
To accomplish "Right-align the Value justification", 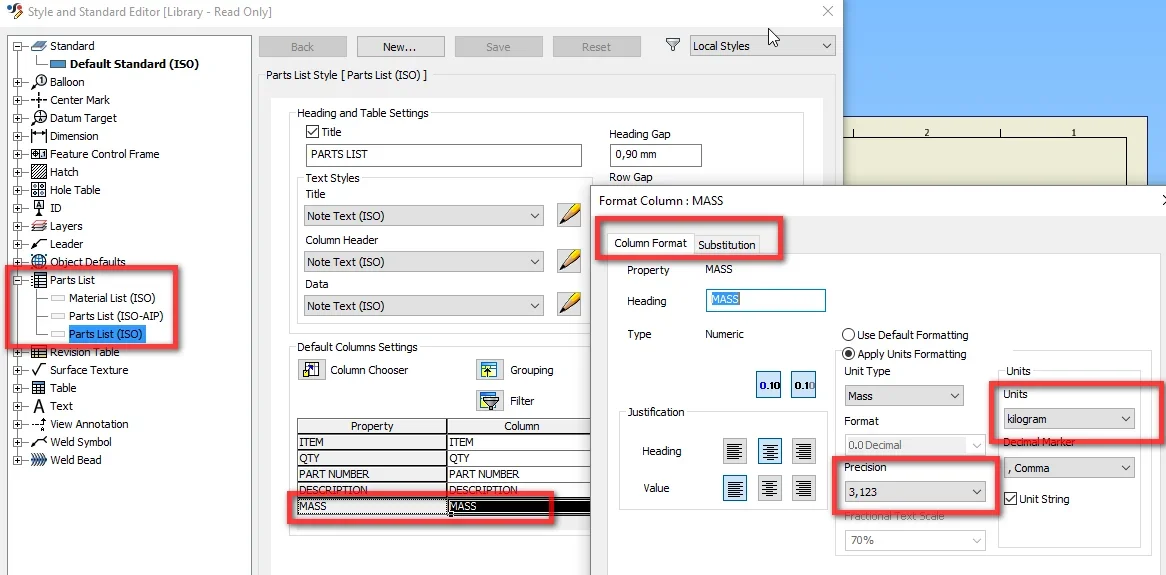I will [803, 488].
